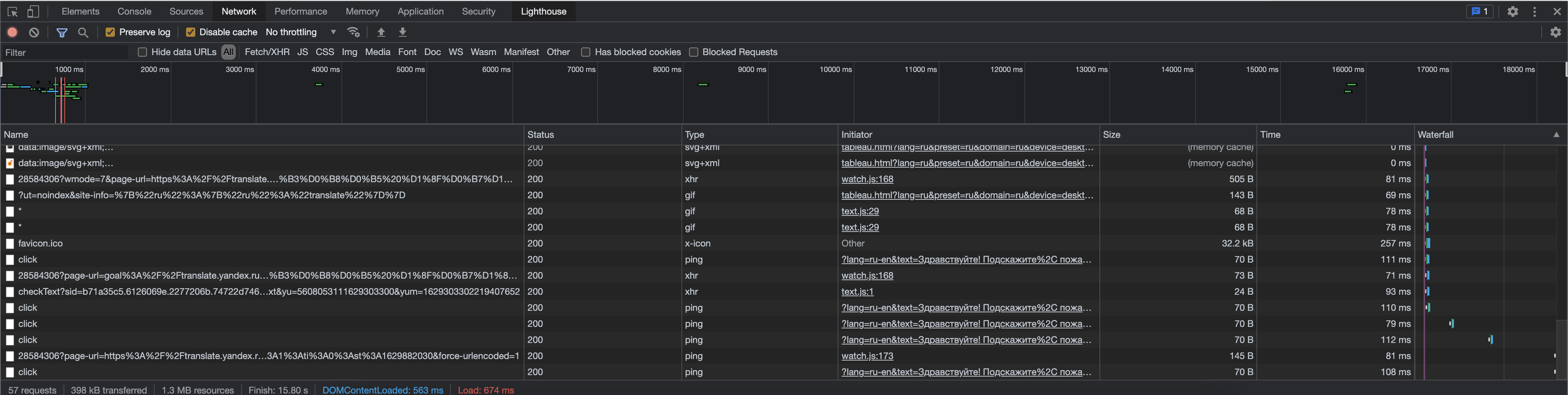The width and height of the screenshot is (1568, 395).
Task: Select the All filter type
Action: pyautogui.click(x=228, y=52)
